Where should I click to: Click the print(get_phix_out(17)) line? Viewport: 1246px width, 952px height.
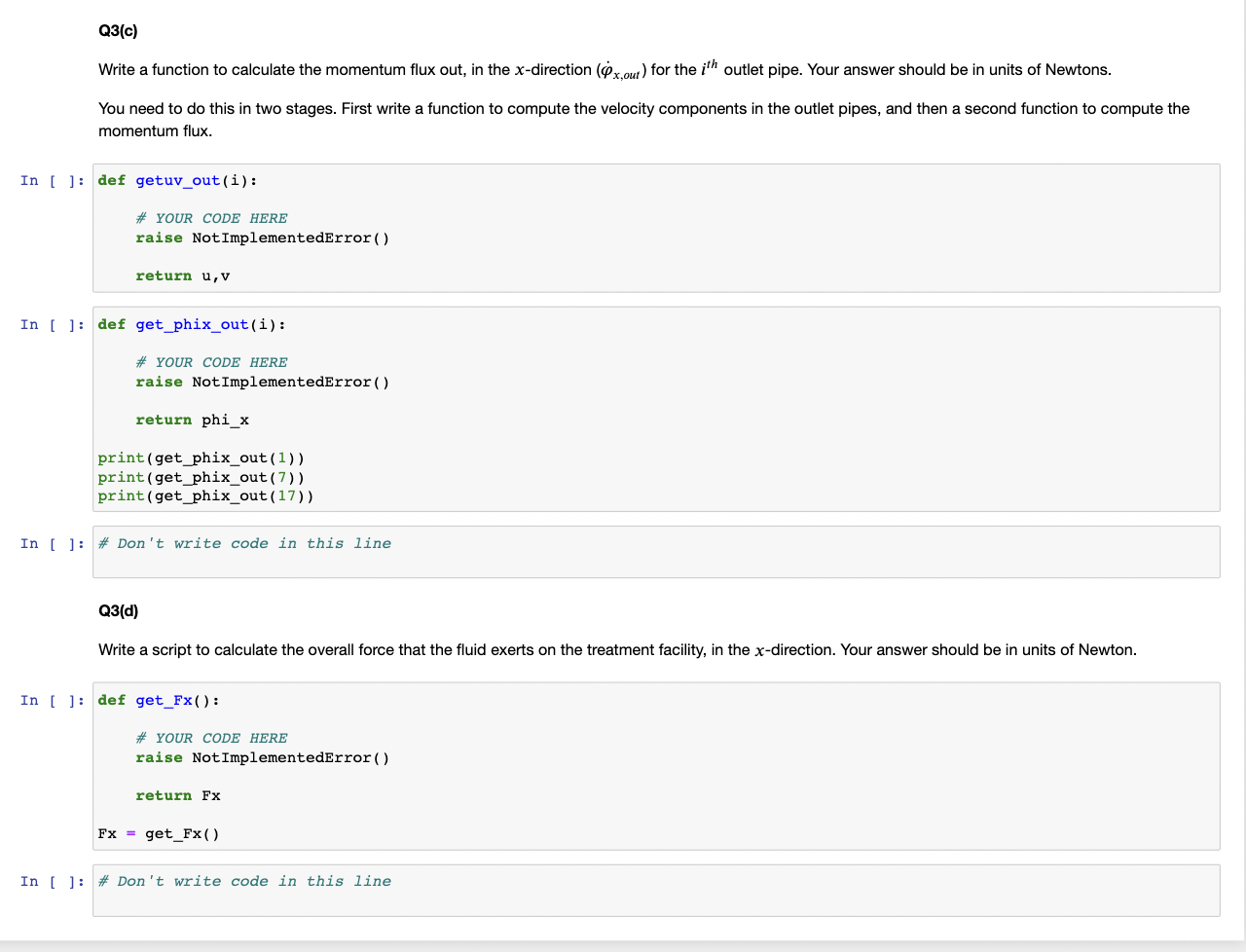pos(205,495)
